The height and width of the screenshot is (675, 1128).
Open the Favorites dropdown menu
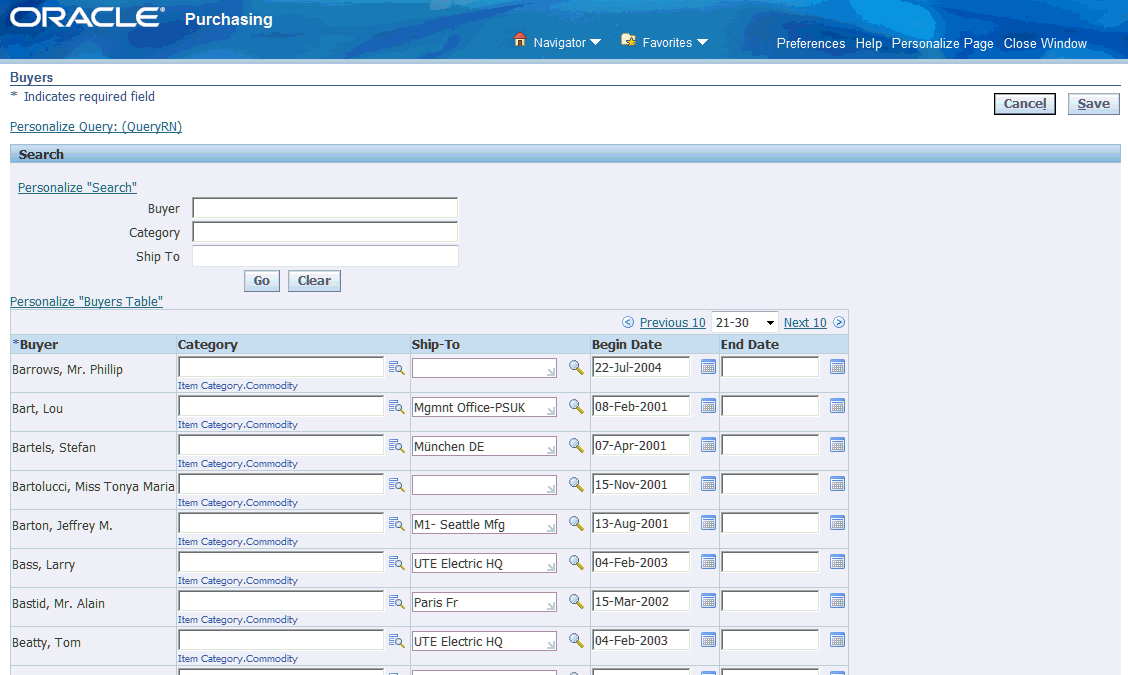pos(674,42)
